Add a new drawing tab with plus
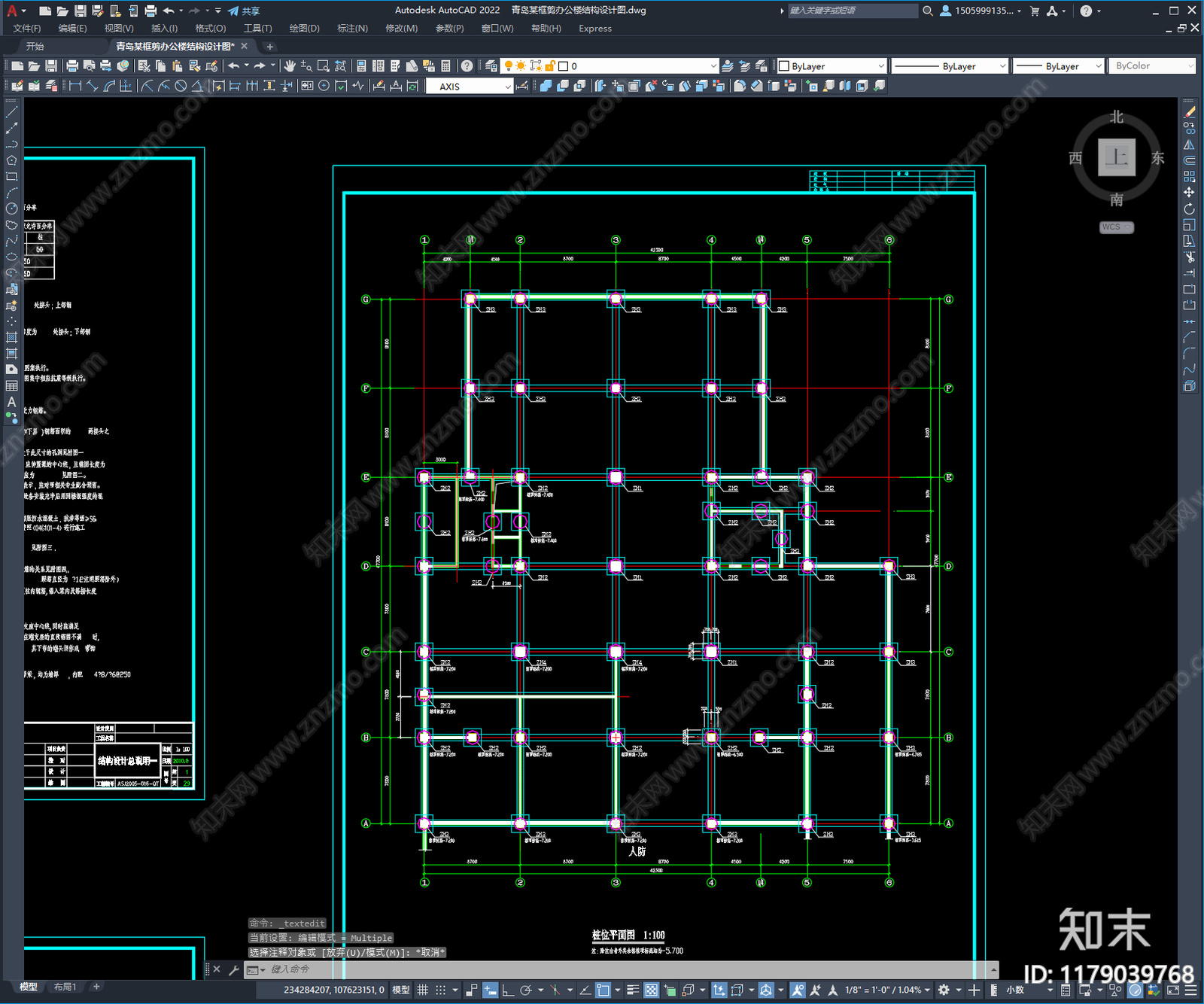Screen dimensions: 1204x1004 [x=270, y=47]
